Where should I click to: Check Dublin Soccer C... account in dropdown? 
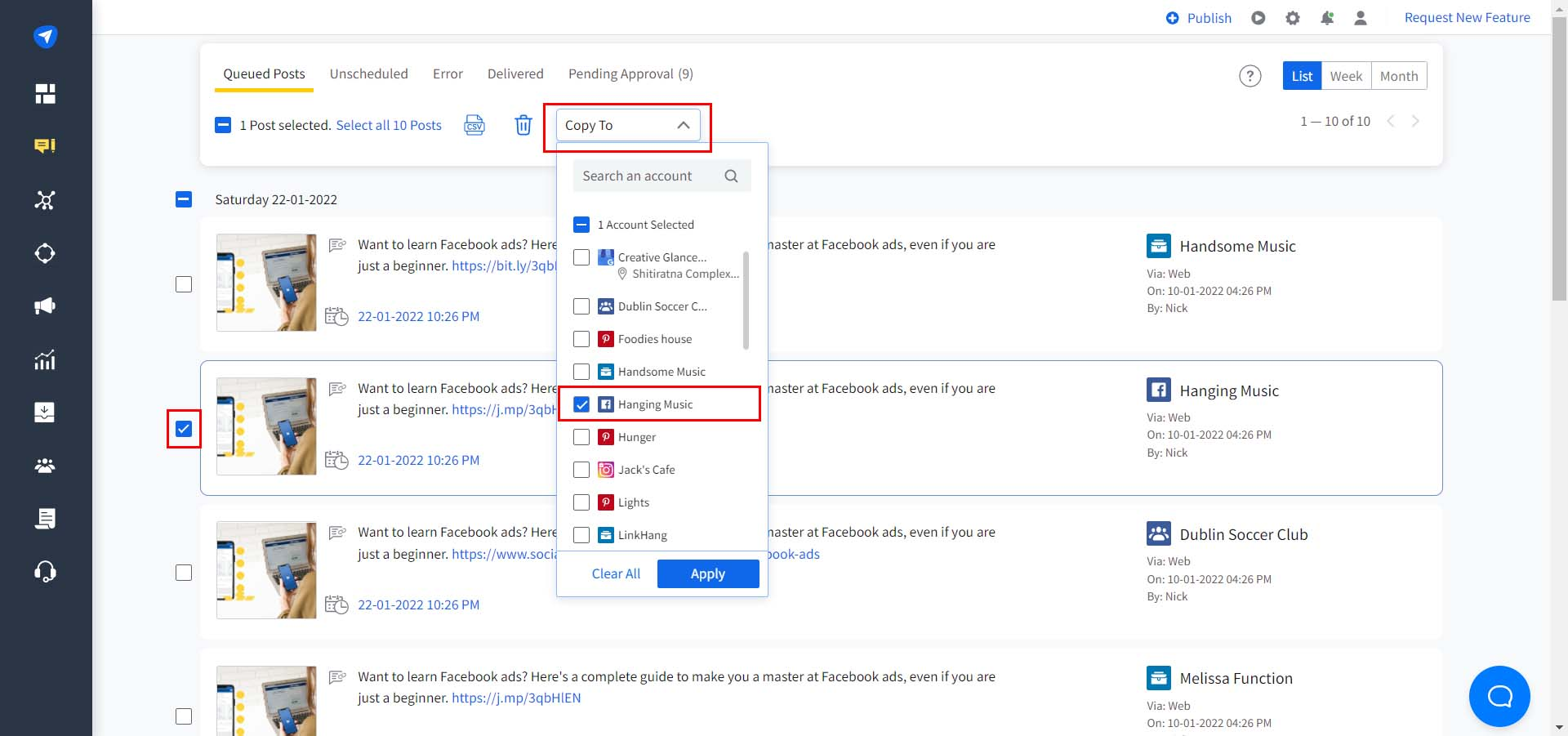point(581,306)
